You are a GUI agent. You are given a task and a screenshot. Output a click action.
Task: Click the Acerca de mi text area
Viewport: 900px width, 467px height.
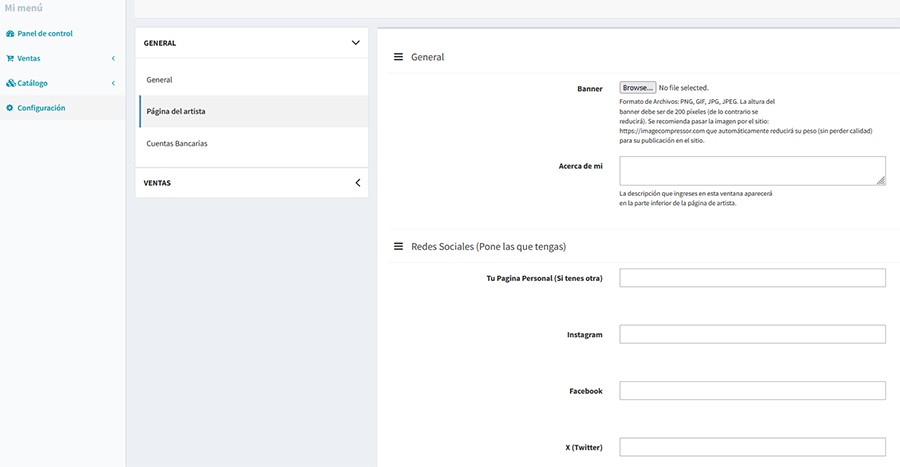pos(752,171)
